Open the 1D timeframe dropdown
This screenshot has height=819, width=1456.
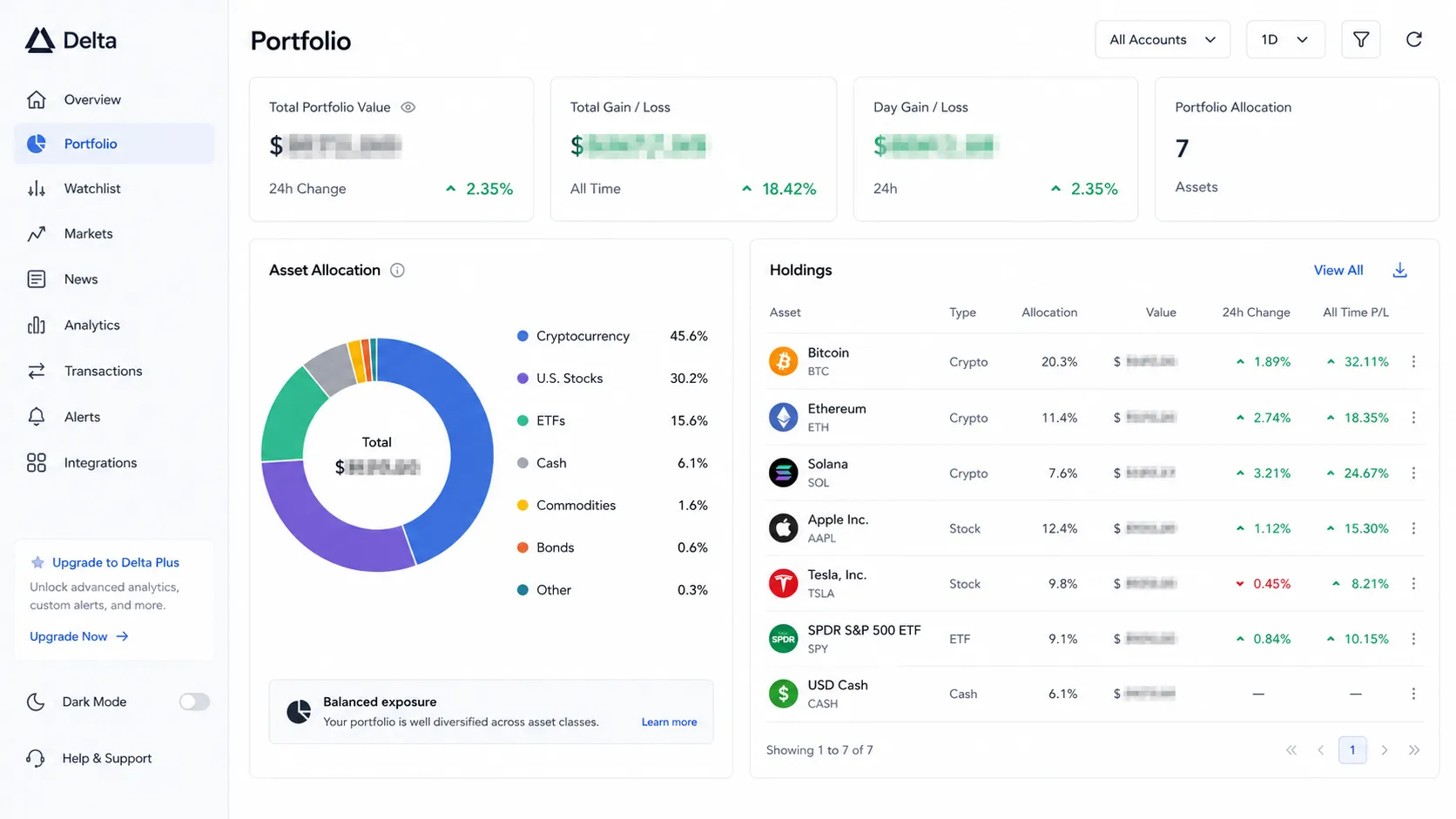click(1285, 39)
